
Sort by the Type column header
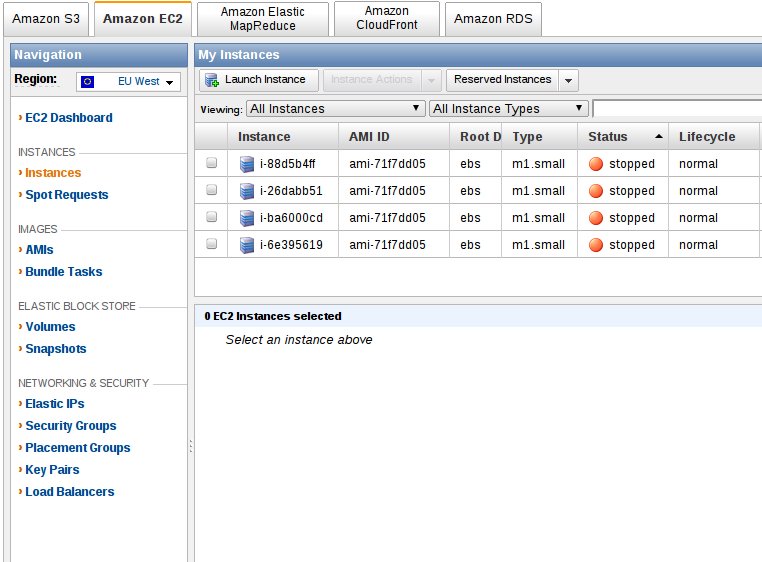[x=539, y=137]
